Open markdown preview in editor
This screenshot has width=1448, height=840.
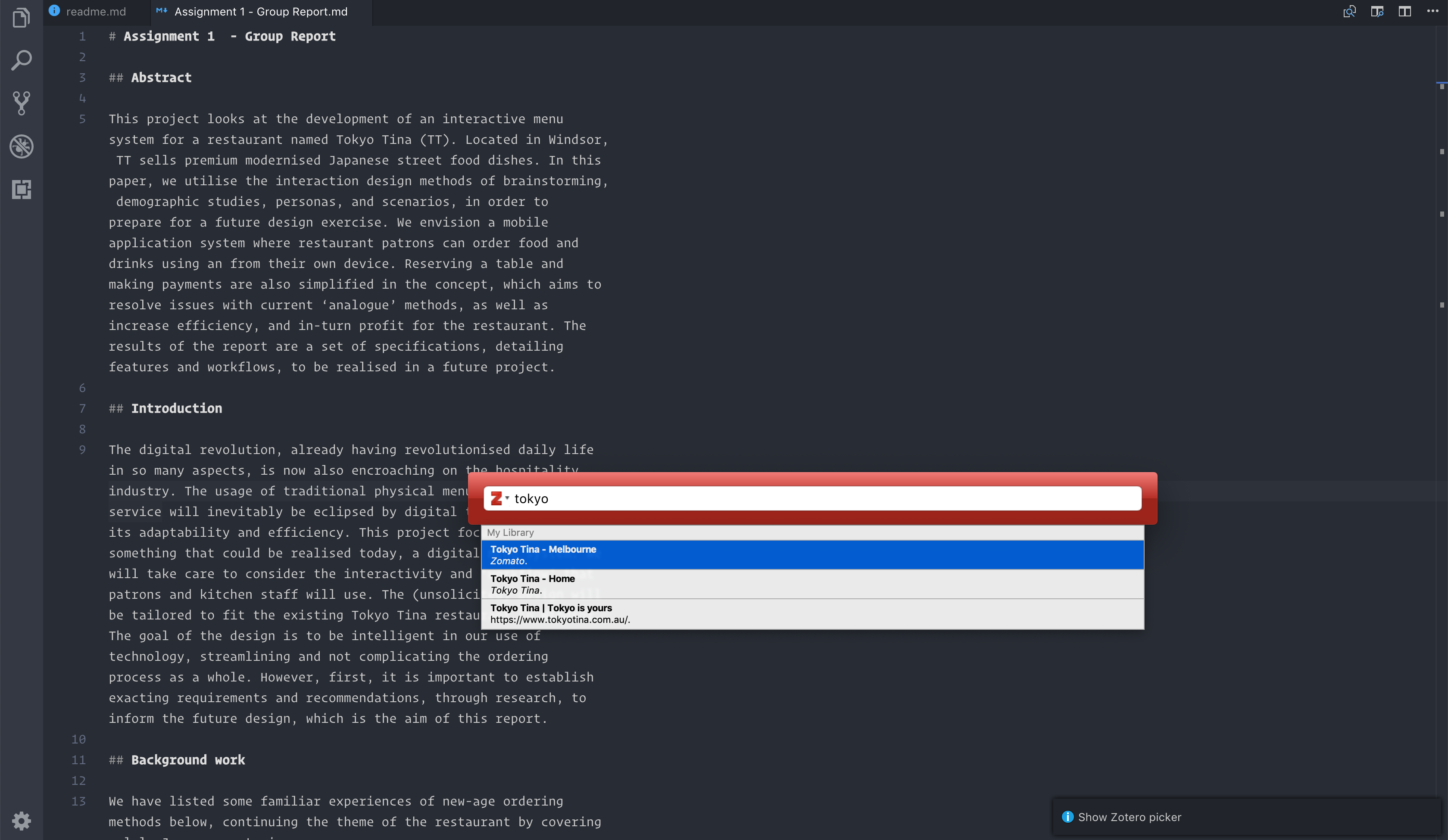tap(1349, 12)
